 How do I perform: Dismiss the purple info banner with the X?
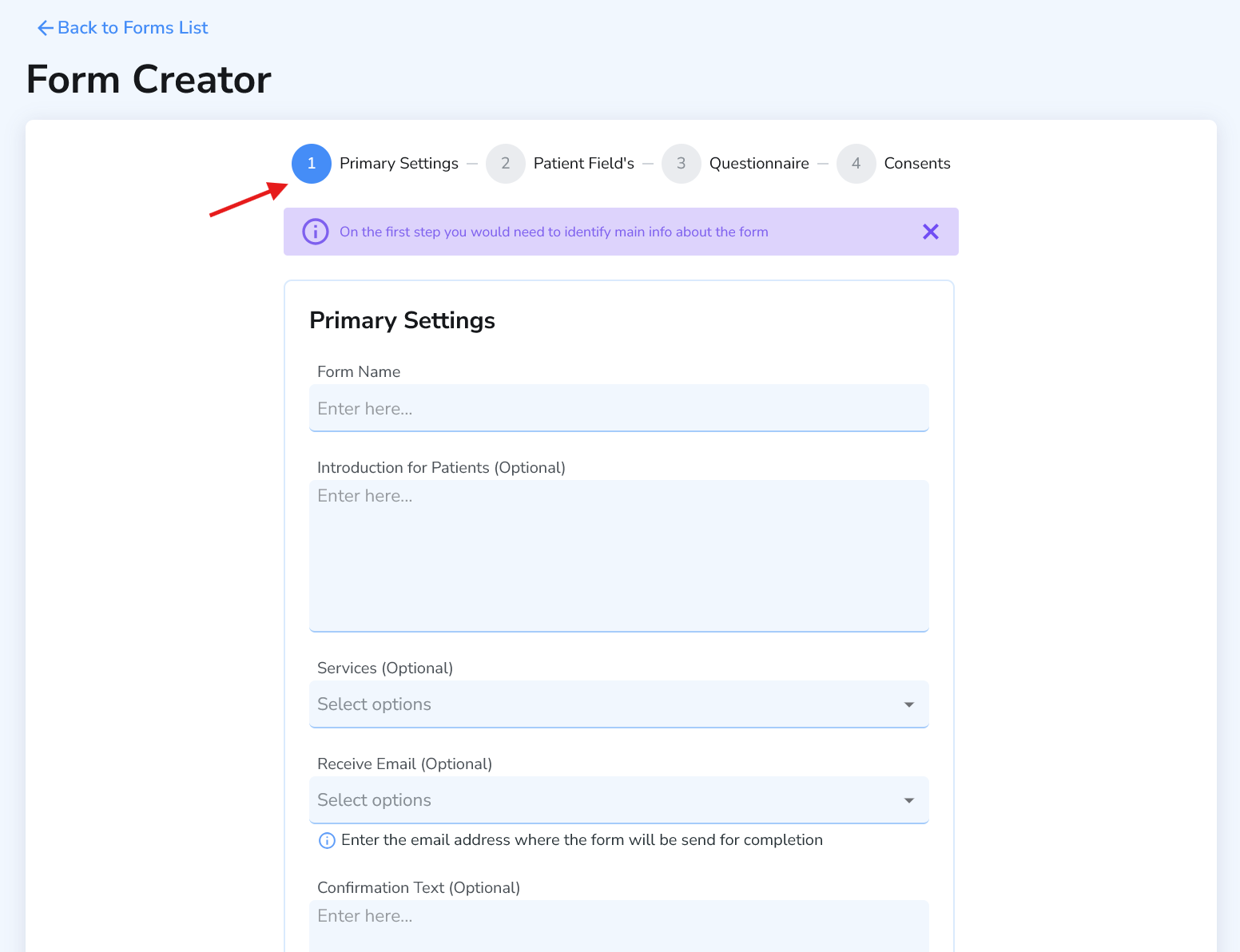[930, 232]
